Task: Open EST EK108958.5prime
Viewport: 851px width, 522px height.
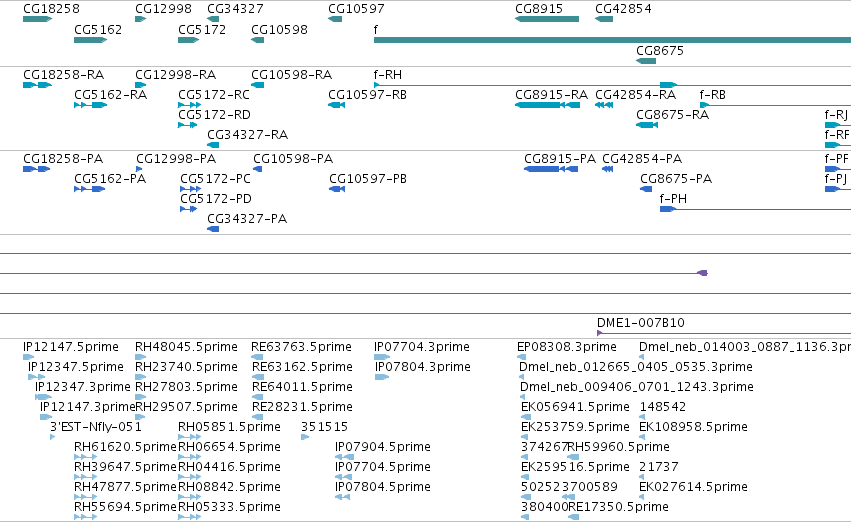Action: point(694,426)
